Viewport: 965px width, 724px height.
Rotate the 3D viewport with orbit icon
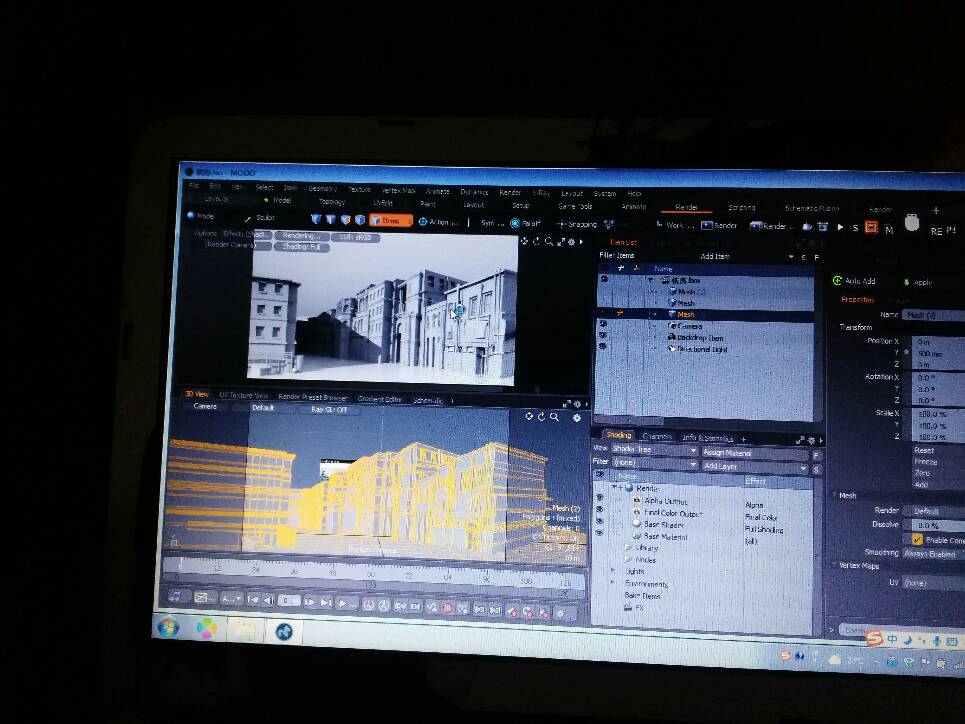(x=542, y=417)
